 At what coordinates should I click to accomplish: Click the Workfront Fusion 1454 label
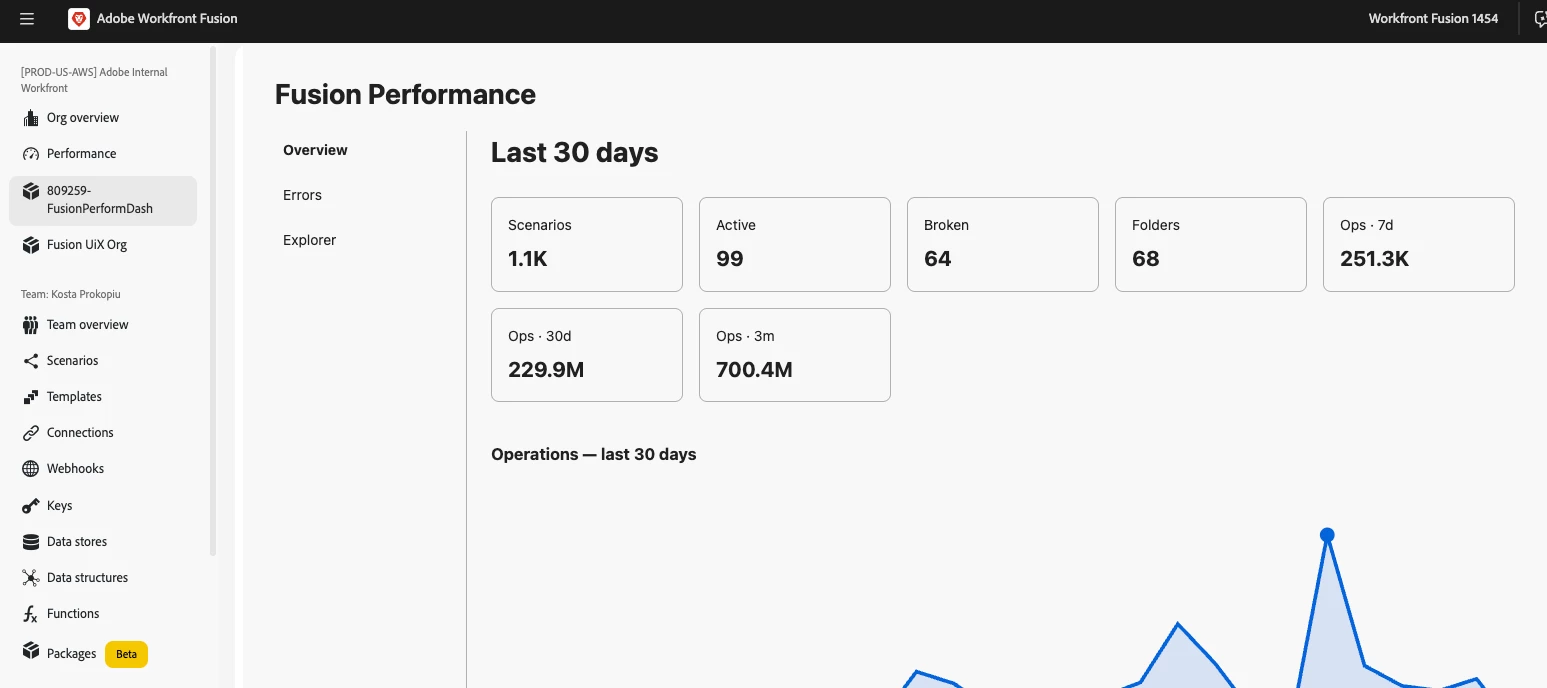[x=1433, y=19]
